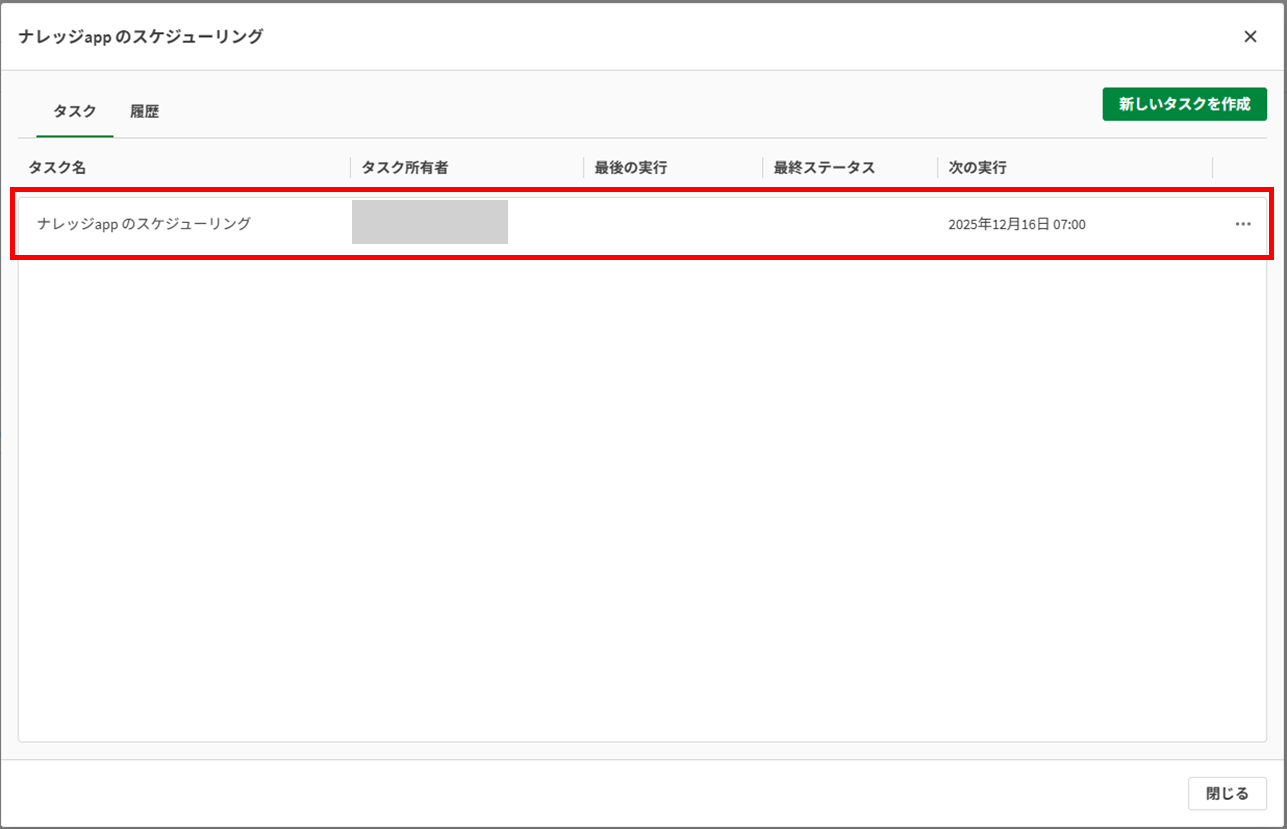
Task: Click the 新しいタスクを作成 button
Action: click(x=1184, y=104)
